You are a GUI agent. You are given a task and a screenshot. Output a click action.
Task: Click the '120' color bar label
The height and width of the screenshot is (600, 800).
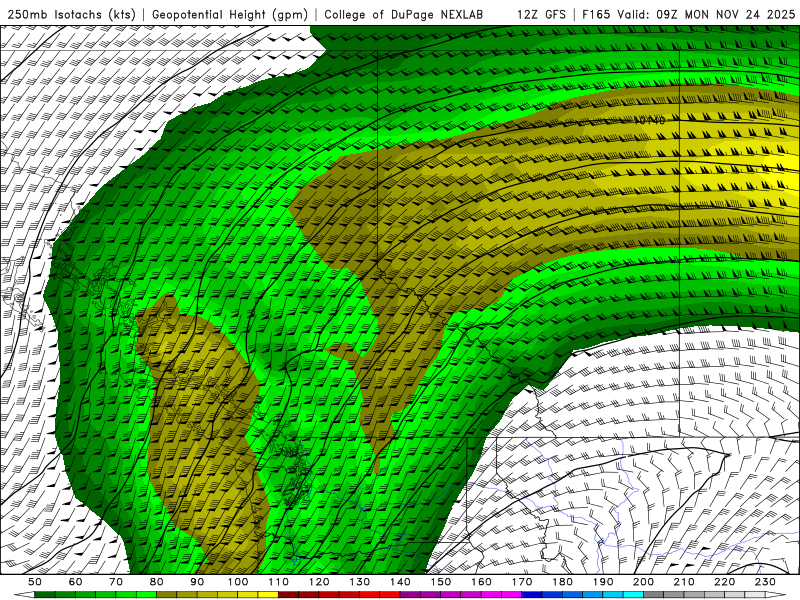point(319,582)
